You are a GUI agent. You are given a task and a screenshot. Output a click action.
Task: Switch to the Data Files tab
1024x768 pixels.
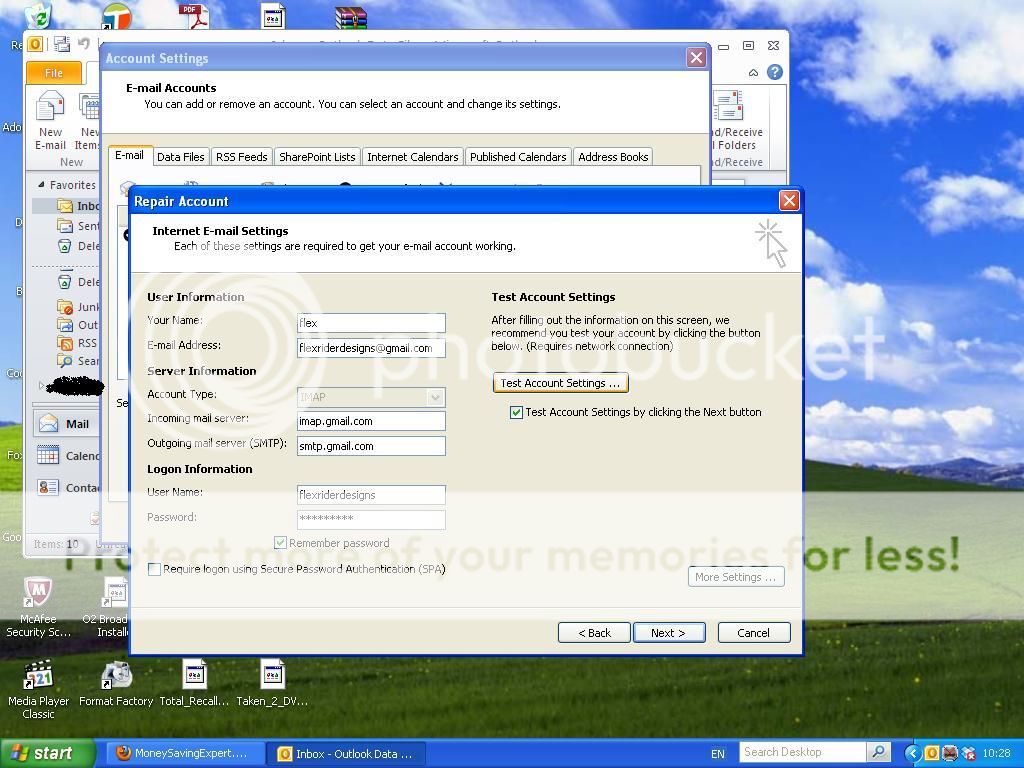[x=181, y=157]
